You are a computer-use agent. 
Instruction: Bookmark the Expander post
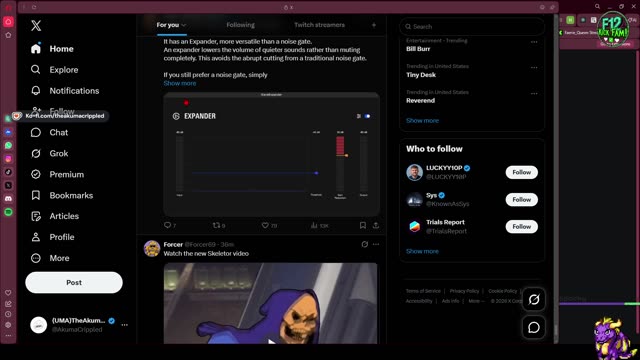click(362, 225)
